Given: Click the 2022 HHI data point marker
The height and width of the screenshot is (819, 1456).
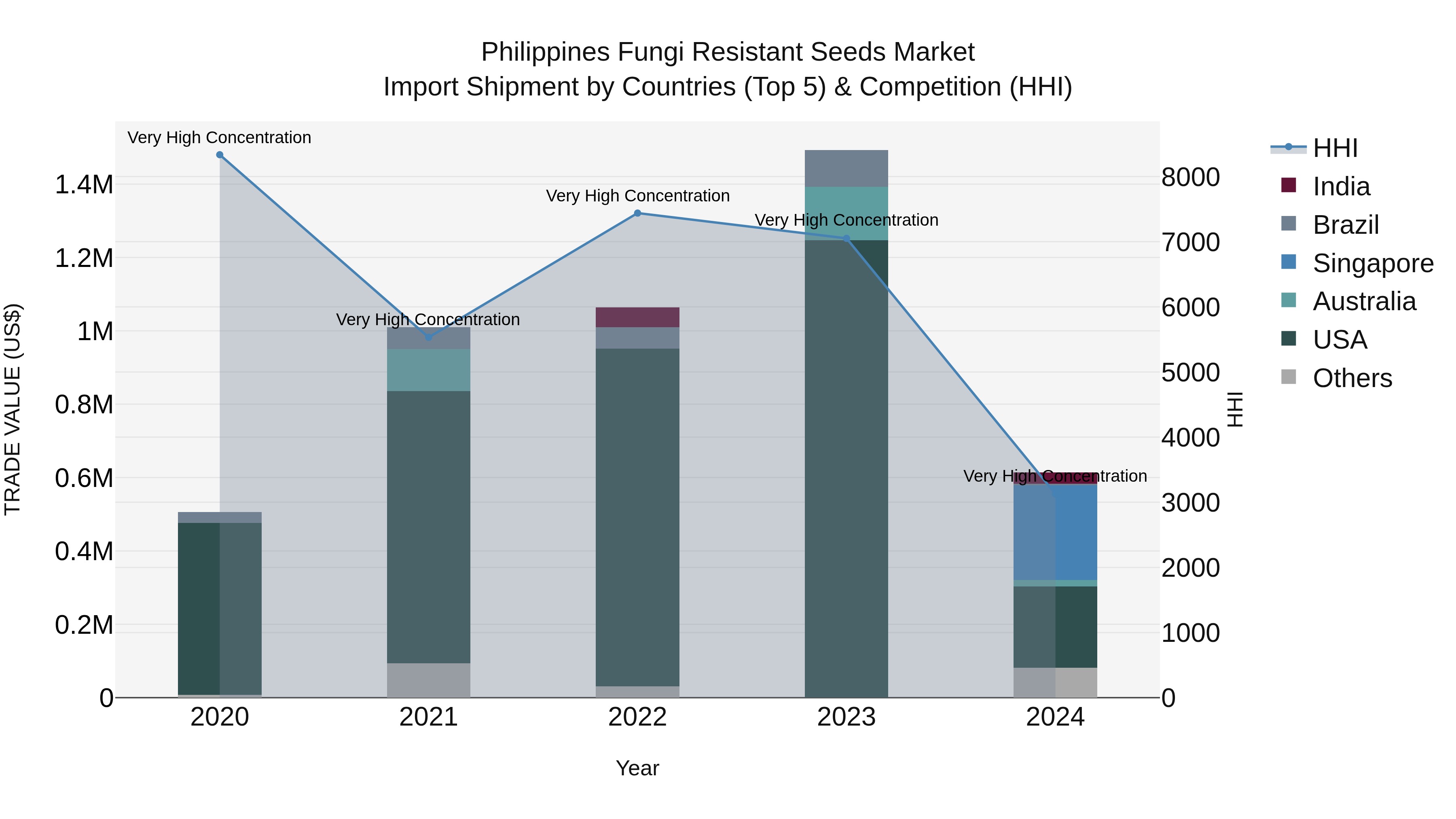Looking at the screenshot, I should click(637, 213).
